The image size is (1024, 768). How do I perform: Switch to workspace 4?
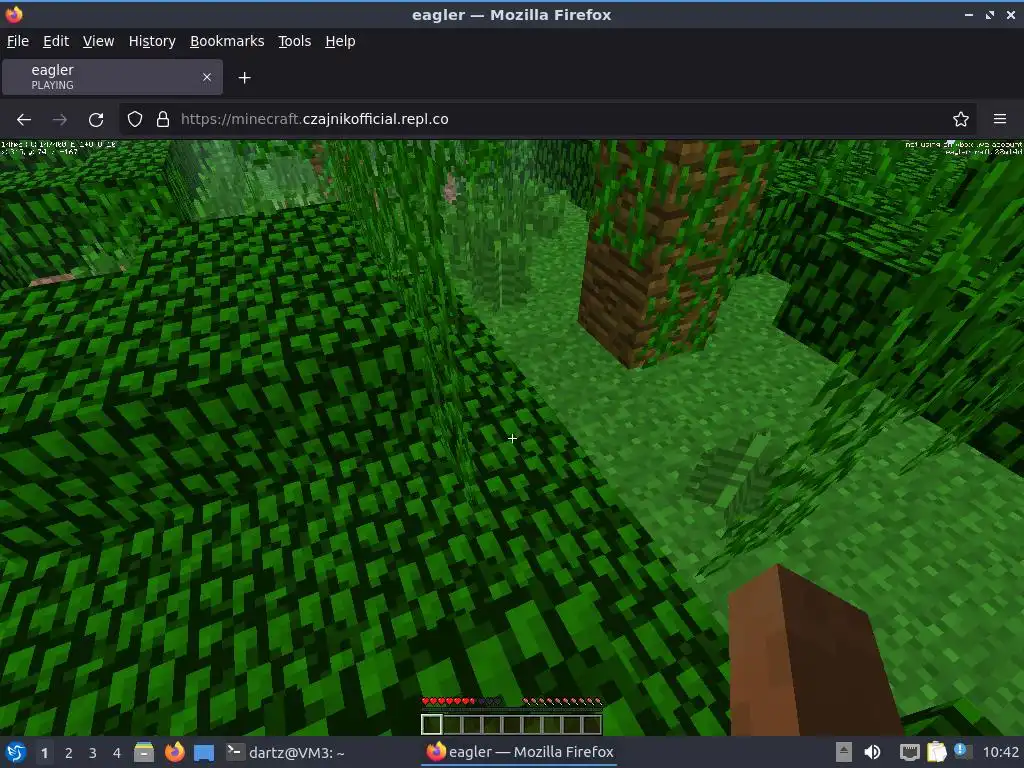click(x=117, y=753)
